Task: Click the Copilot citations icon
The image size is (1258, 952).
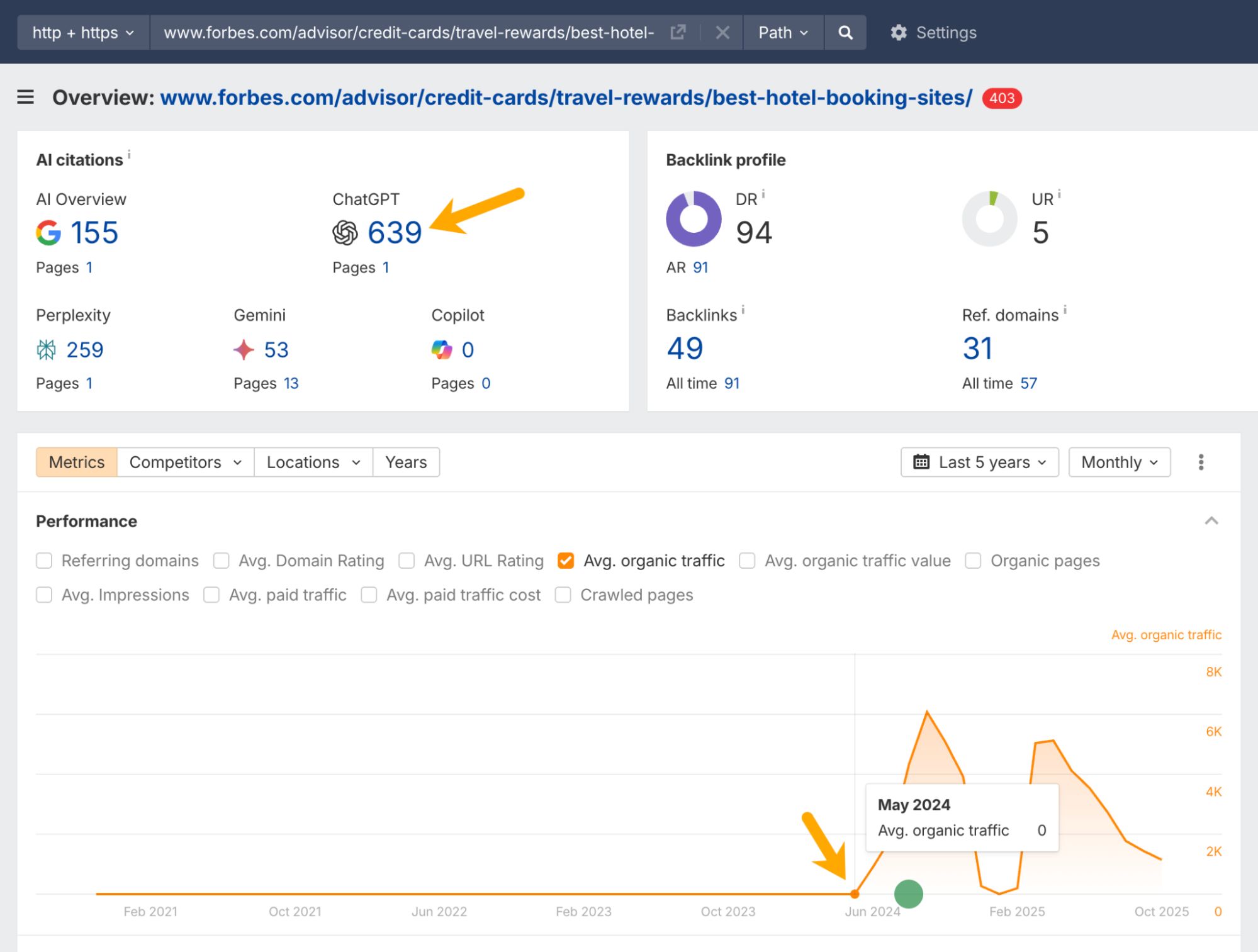Action: click(x=442, y=350)
